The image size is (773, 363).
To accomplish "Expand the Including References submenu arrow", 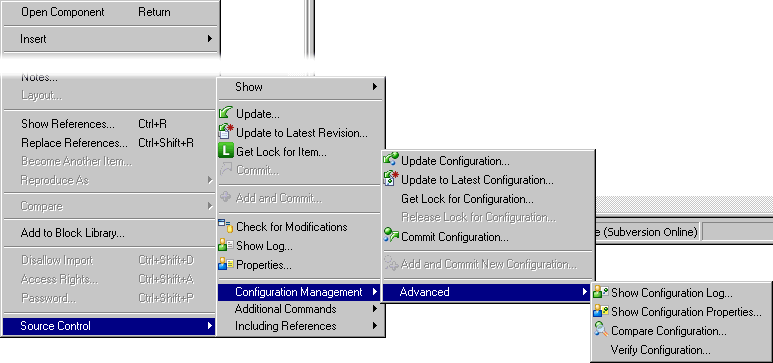I will [375, 326].
